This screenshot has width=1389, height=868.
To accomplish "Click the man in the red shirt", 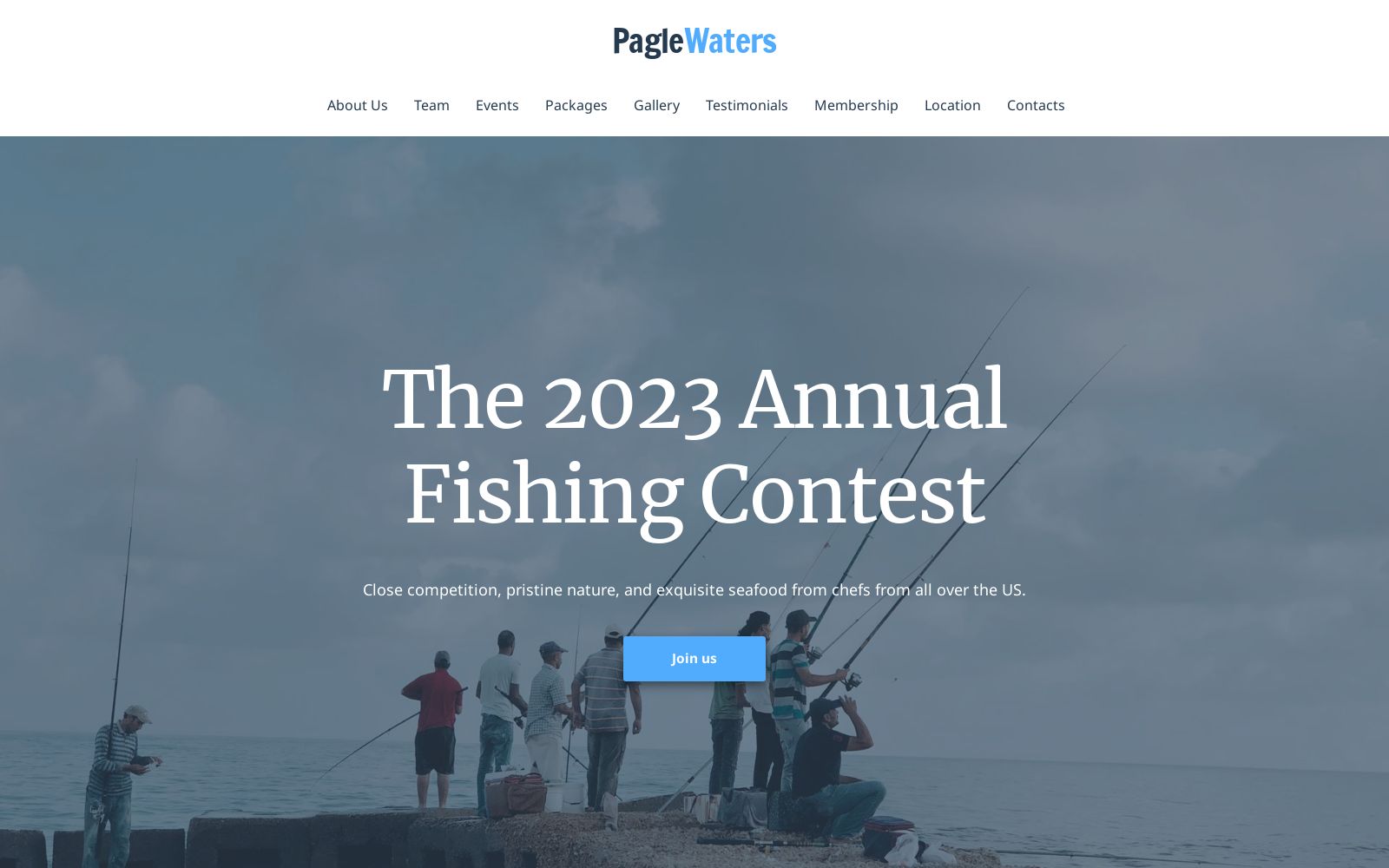I will point(434,729).
